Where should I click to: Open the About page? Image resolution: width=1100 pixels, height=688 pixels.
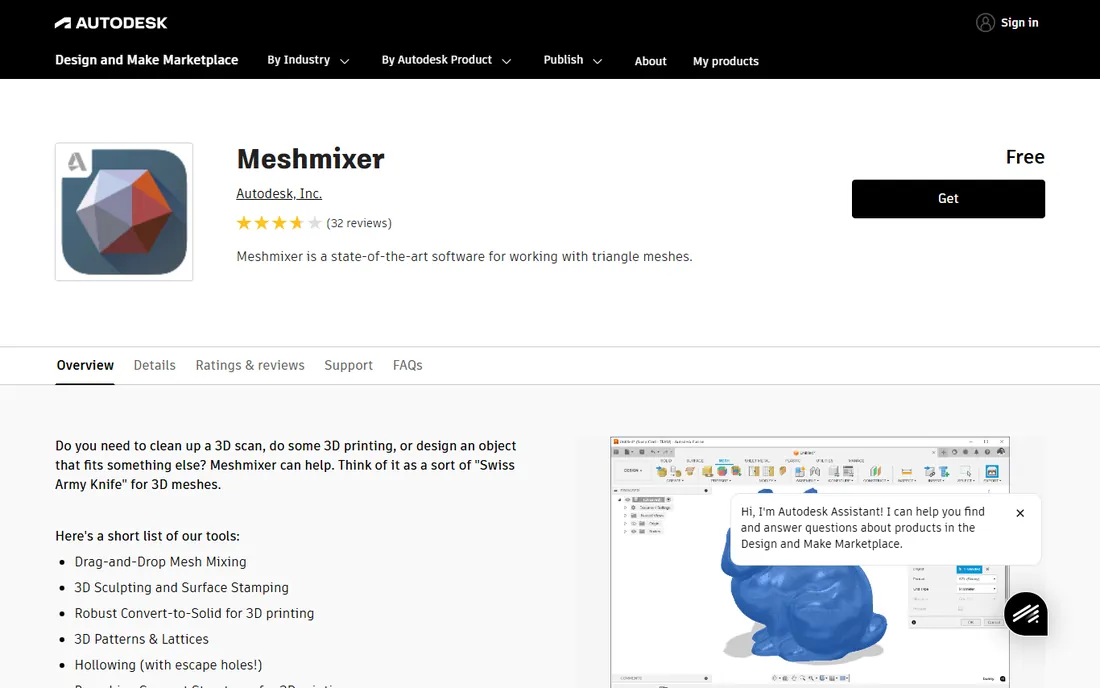click(x=650, y=61)
